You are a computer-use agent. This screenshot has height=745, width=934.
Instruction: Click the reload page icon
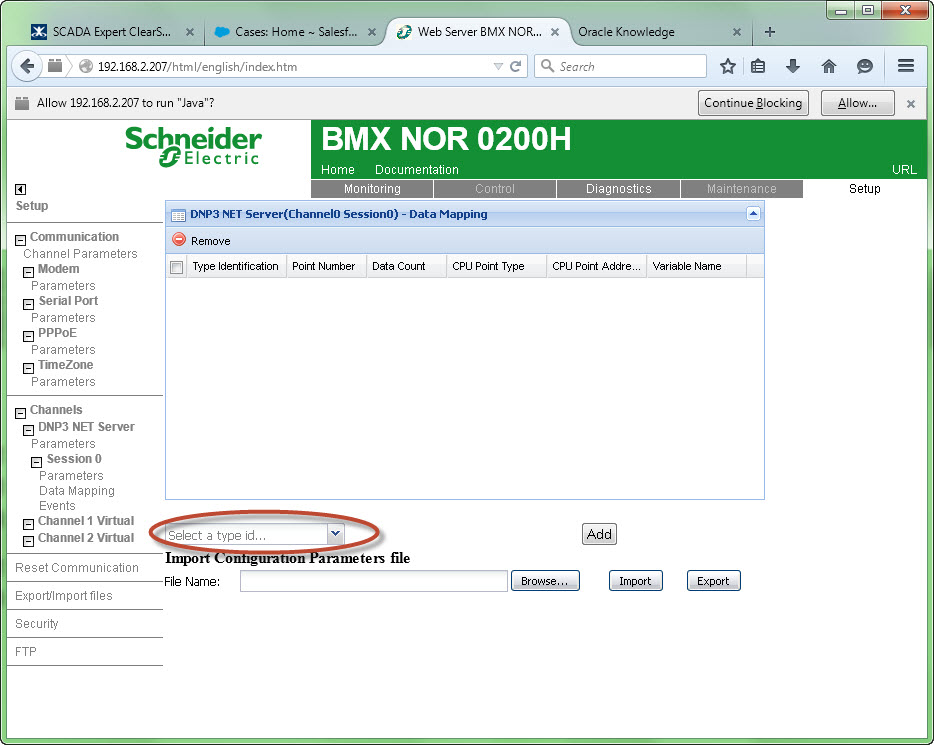pyautogui.click(x=516, y=66)
